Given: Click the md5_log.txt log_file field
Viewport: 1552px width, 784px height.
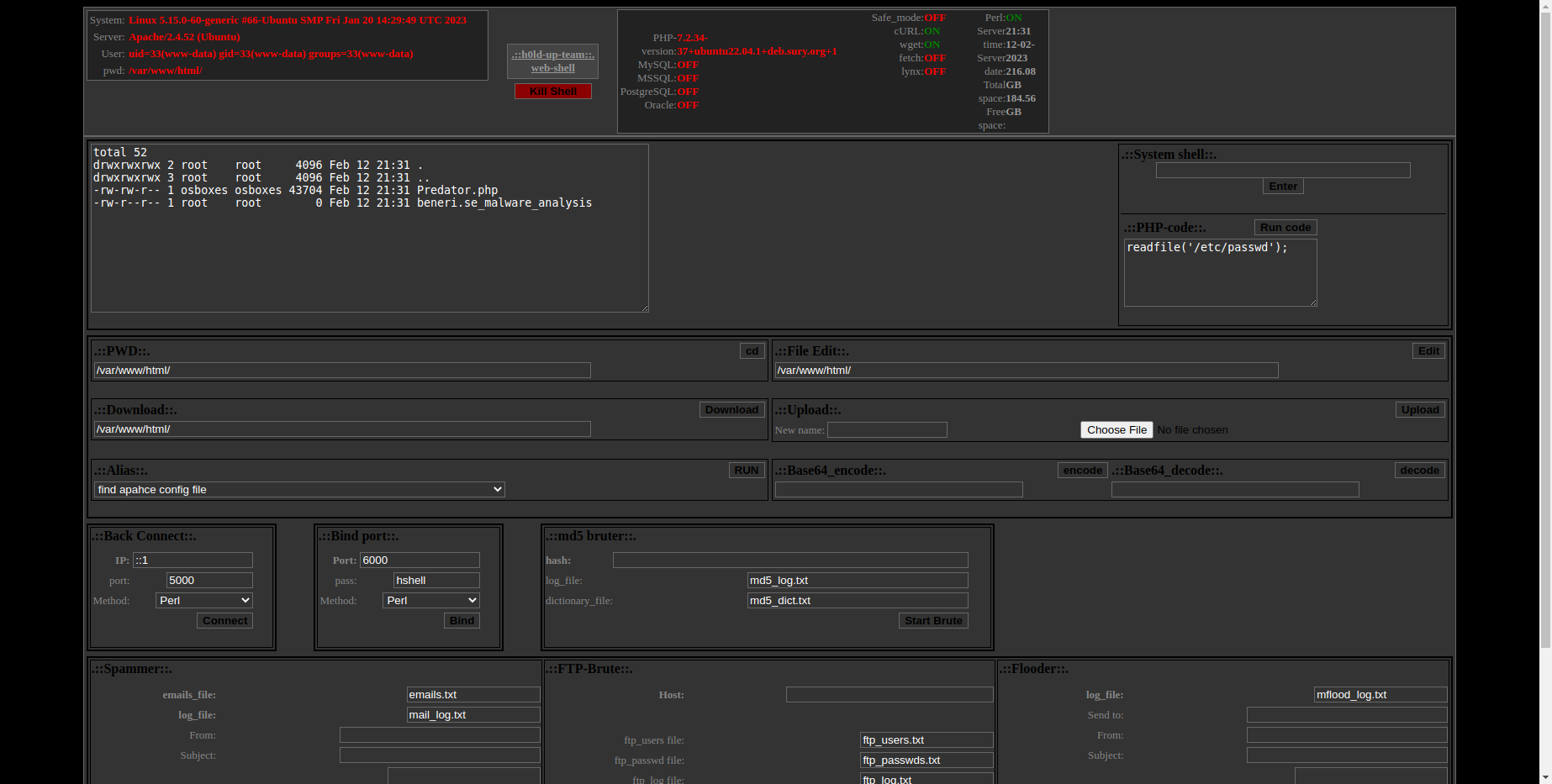Looking at the screenshot, I should [x=858, y=581].
